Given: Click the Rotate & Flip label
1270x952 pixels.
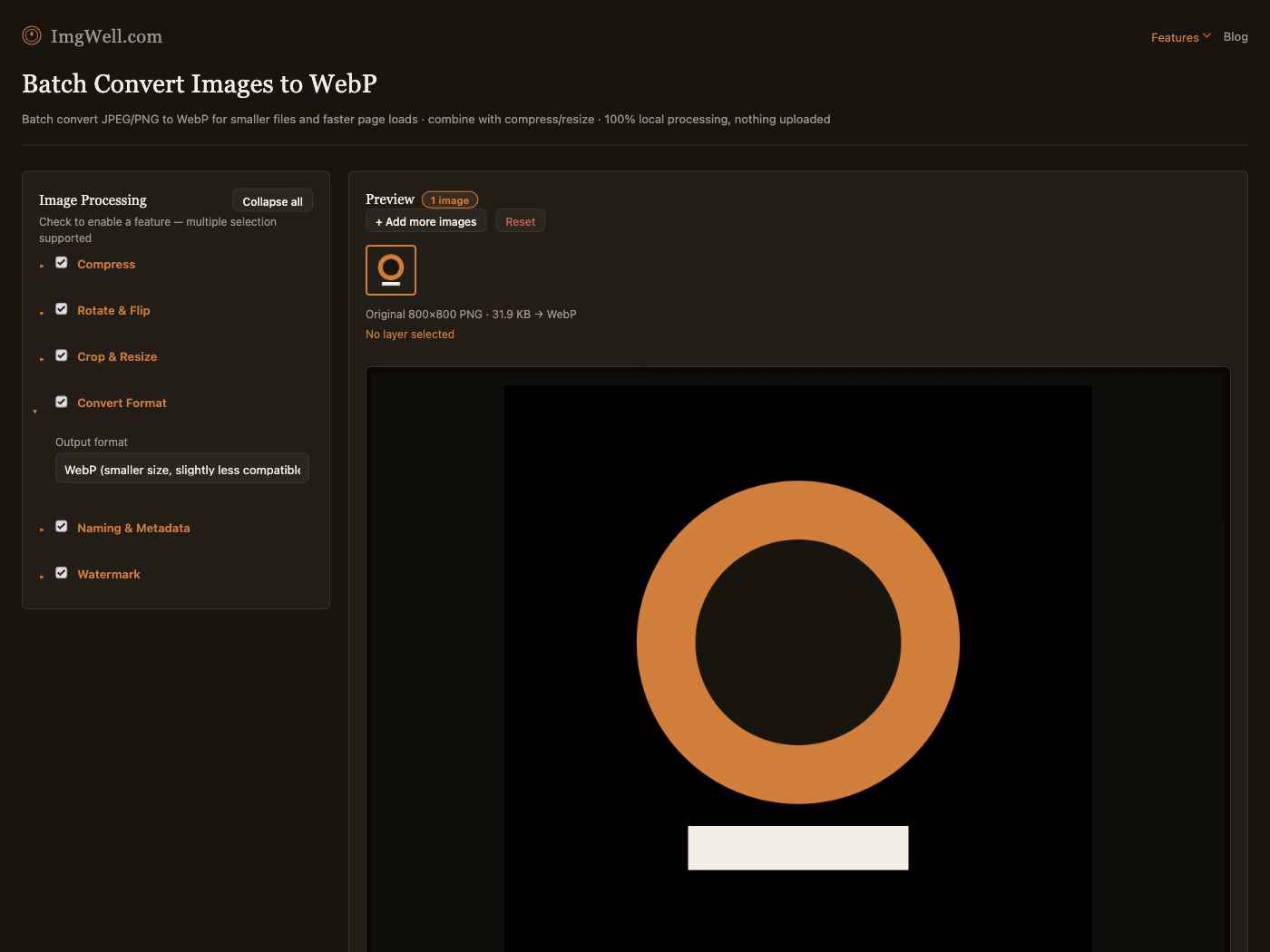Looking at the screenshot, I should click(113, 310).
